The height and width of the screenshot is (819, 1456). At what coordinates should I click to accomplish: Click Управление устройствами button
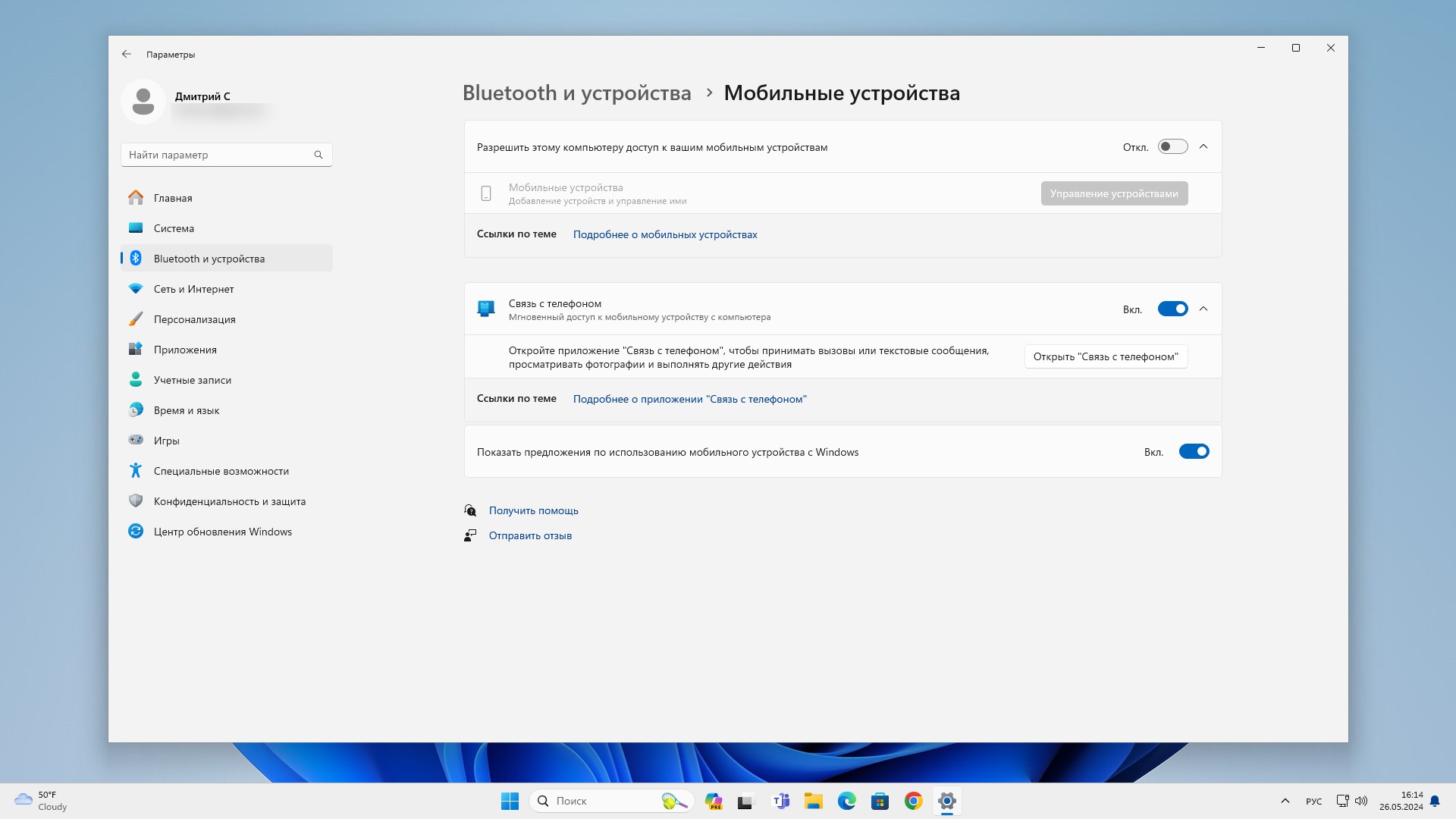click(1114, 193)
